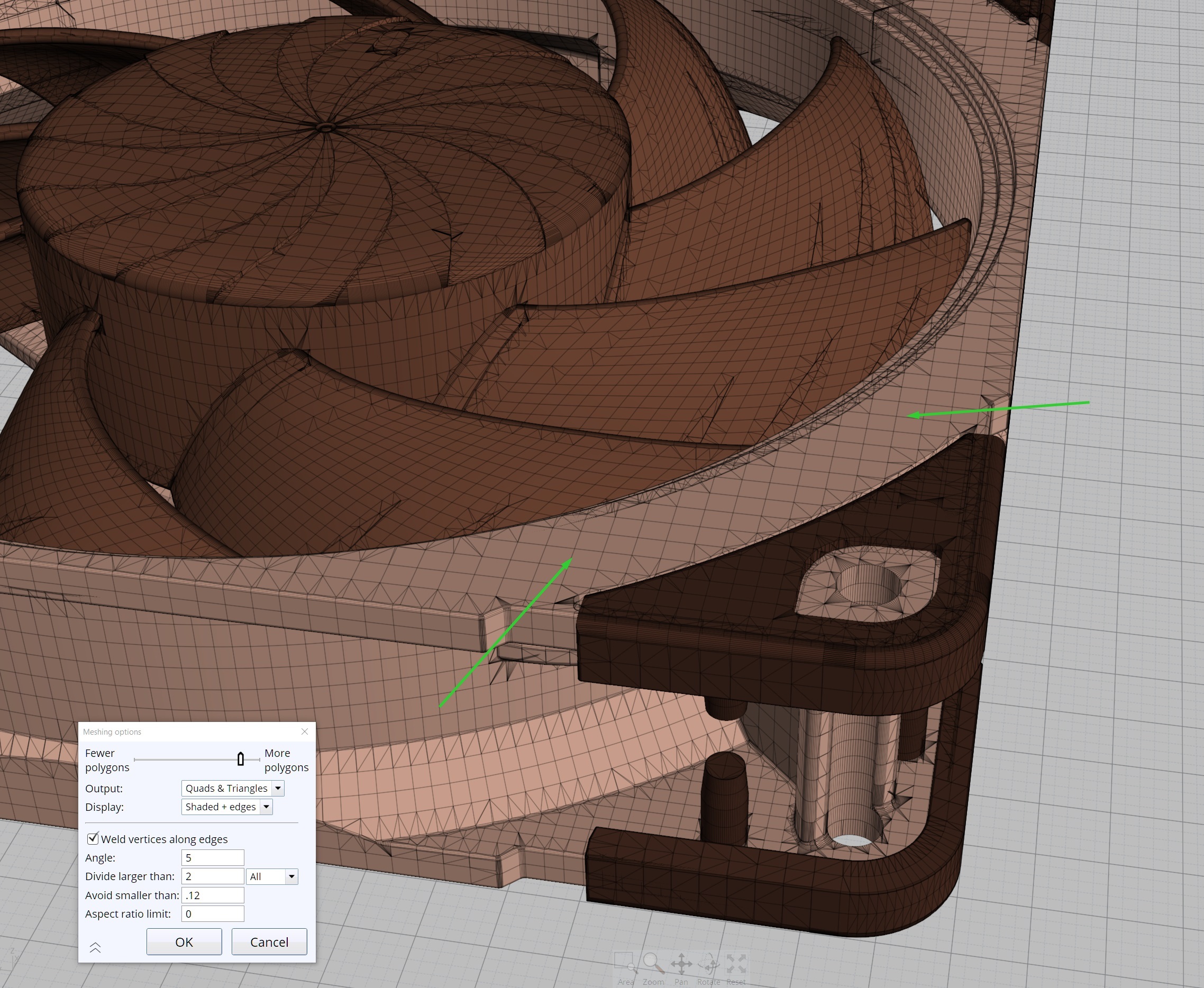The image size is (1204, 988).
Task: Click slider track near More polygons end
Action: [255, 760]
